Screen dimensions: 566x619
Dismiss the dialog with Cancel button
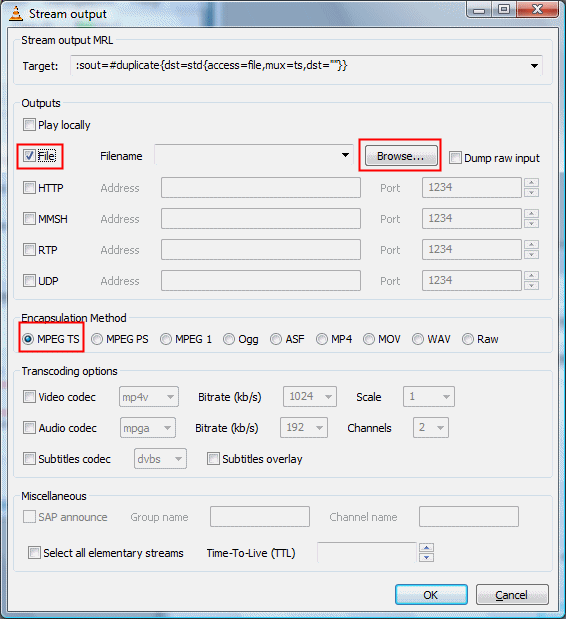pos(512,595)
